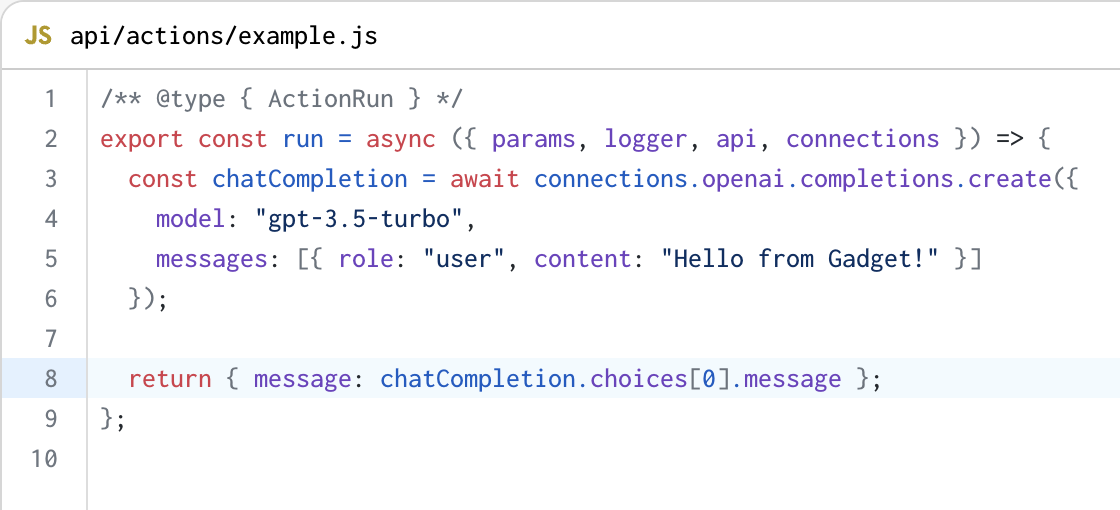This screenshot has height=510, width=1120.
Task: Select line number 3 in gutter
Action: [50, 179]
